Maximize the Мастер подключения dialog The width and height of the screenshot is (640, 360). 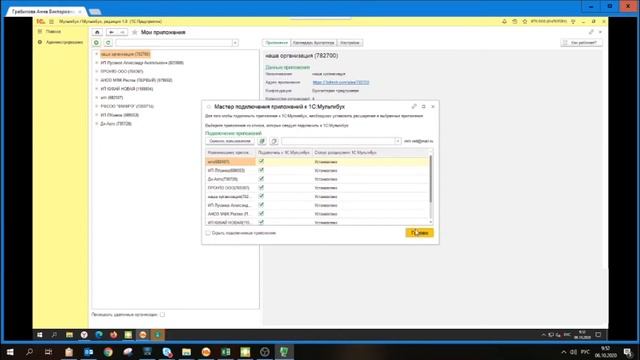pos(423,107)
